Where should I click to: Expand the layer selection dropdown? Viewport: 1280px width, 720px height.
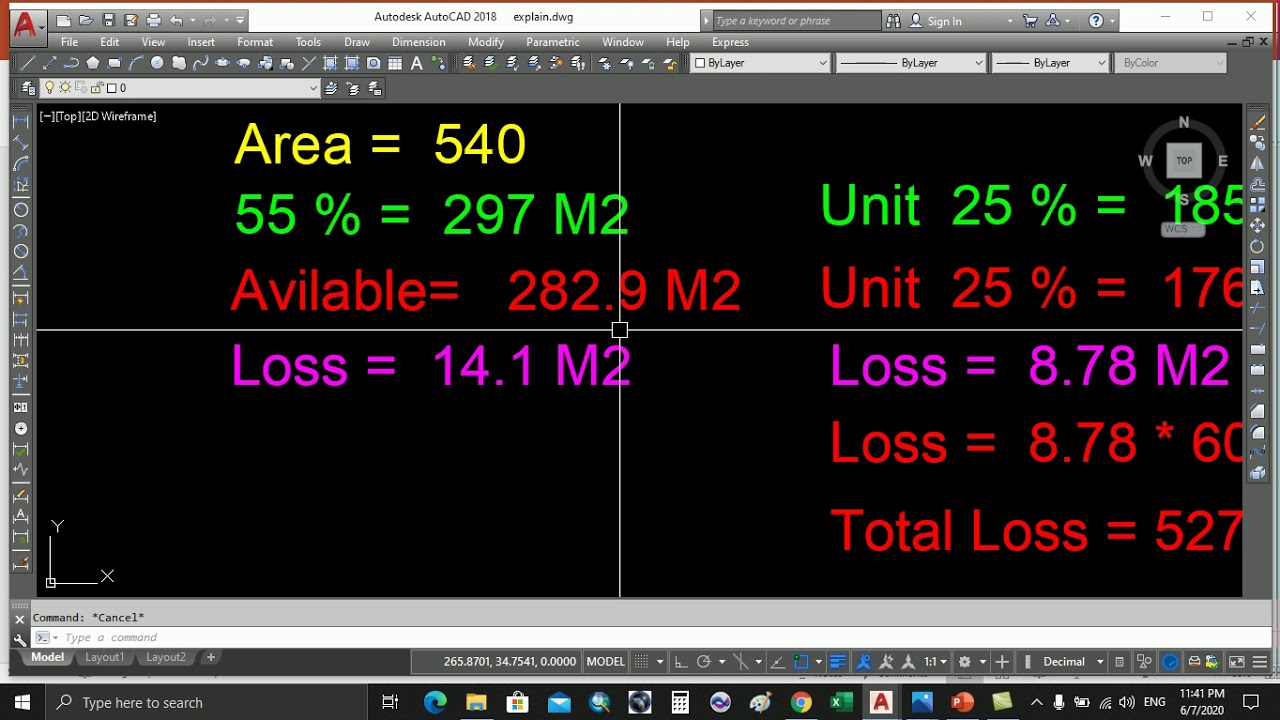313,88
